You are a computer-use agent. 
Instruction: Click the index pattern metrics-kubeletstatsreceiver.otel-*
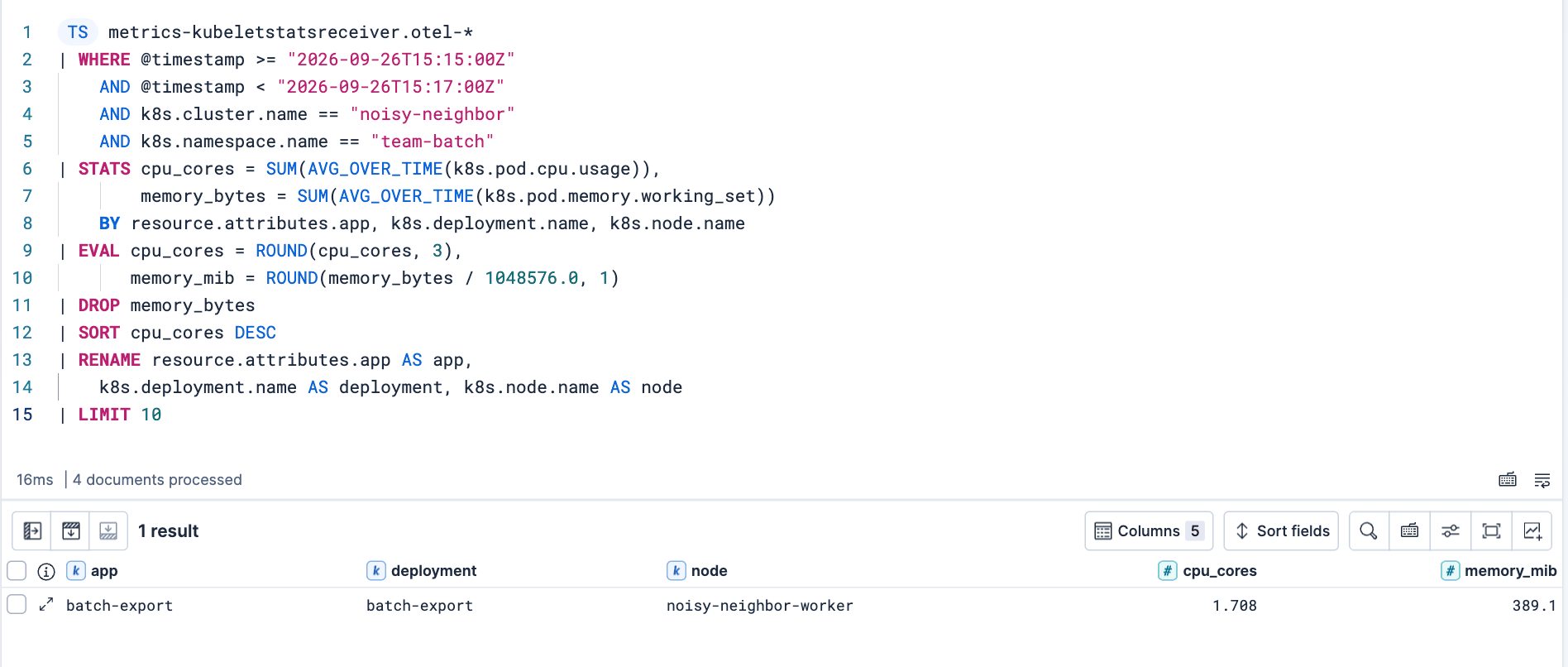(290, 32)
